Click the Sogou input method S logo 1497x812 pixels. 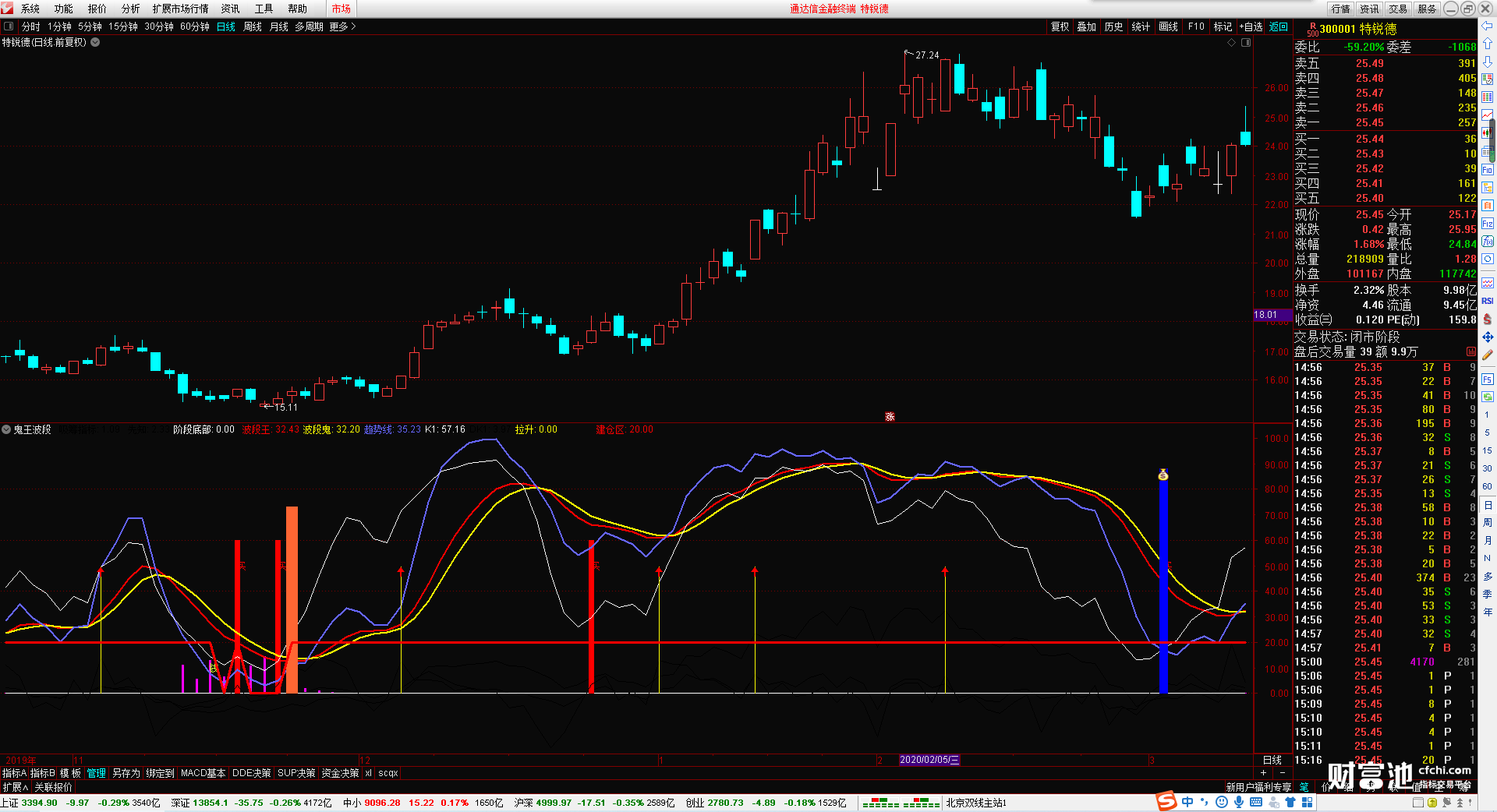pos(1166,801)
